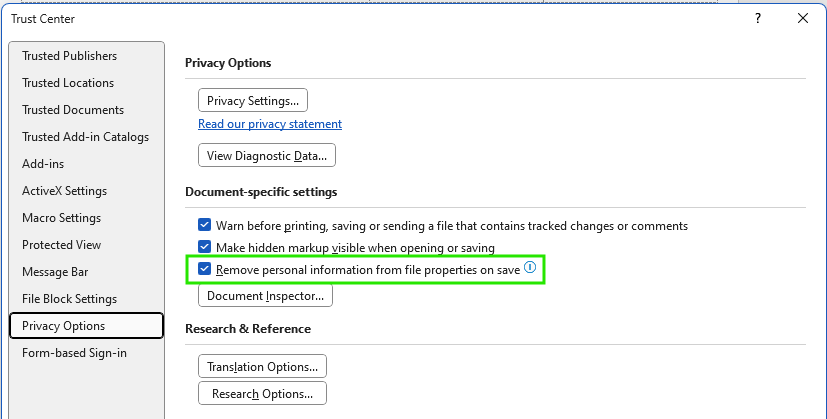Click the info icon beside Remove personal information
Screen dimensions: 827x419
[x=530, y=268]
